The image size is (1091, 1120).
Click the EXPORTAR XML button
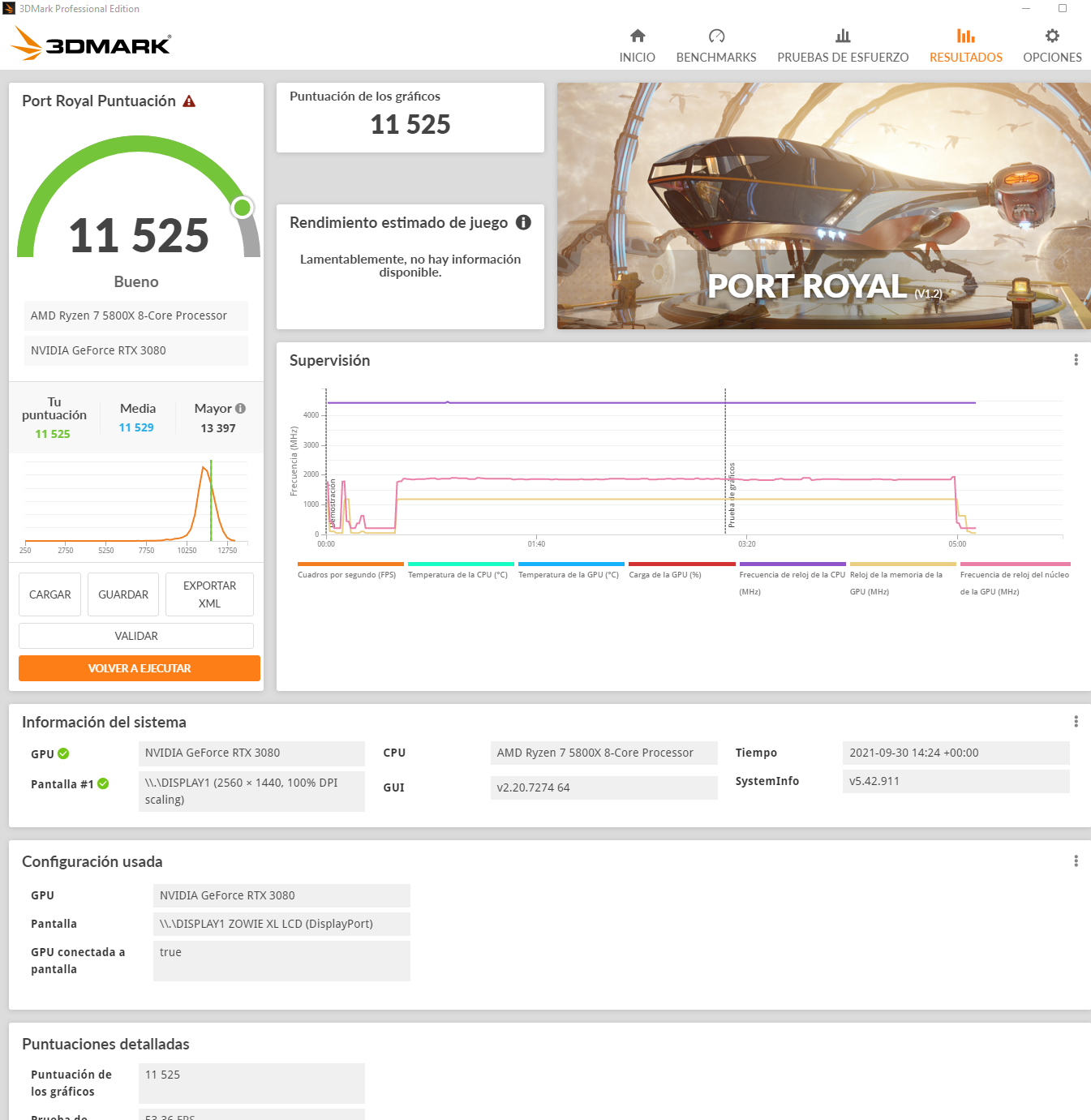pyautogui.click(x=209, y=594)
